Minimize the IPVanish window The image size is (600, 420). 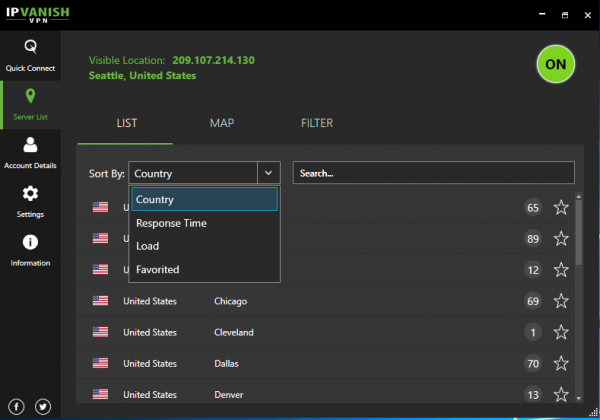542,15
